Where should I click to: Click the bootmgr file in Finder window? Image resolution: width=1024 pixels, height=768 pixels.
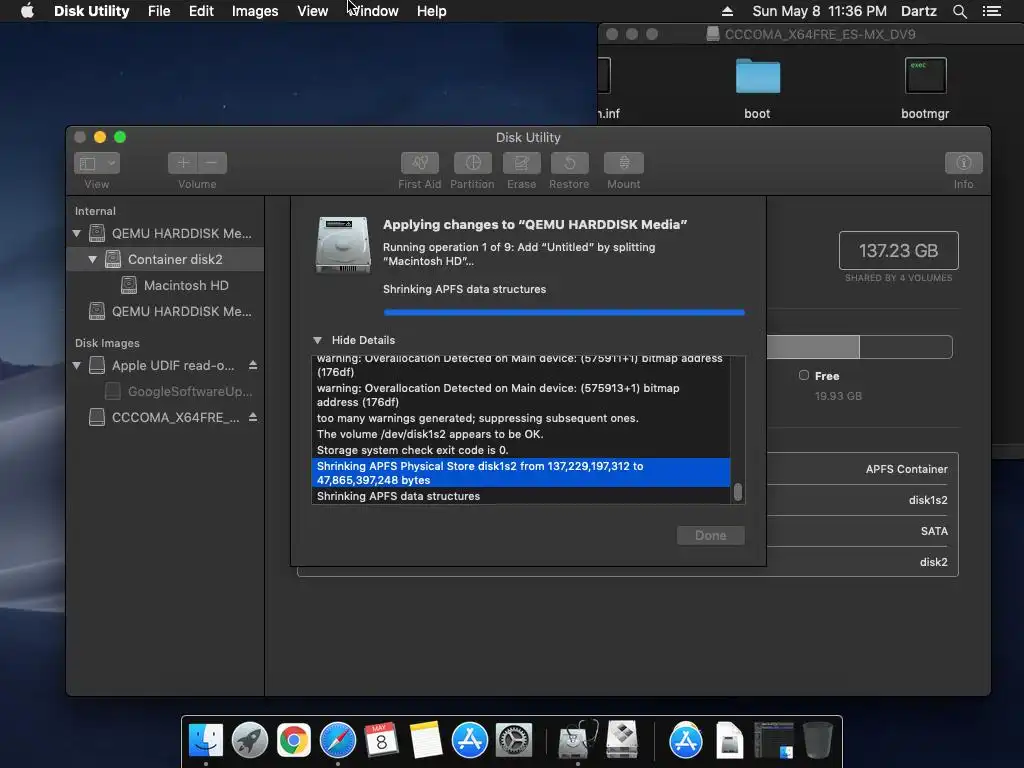[x=925, y=76]
